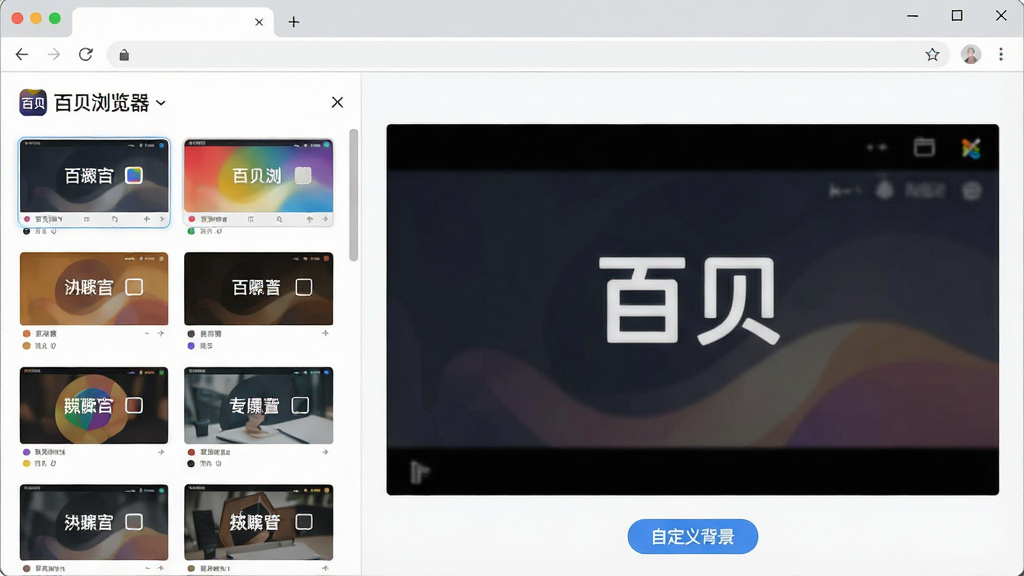Click the arrow icon beside colorful circle theme label

tap(161, 452)
